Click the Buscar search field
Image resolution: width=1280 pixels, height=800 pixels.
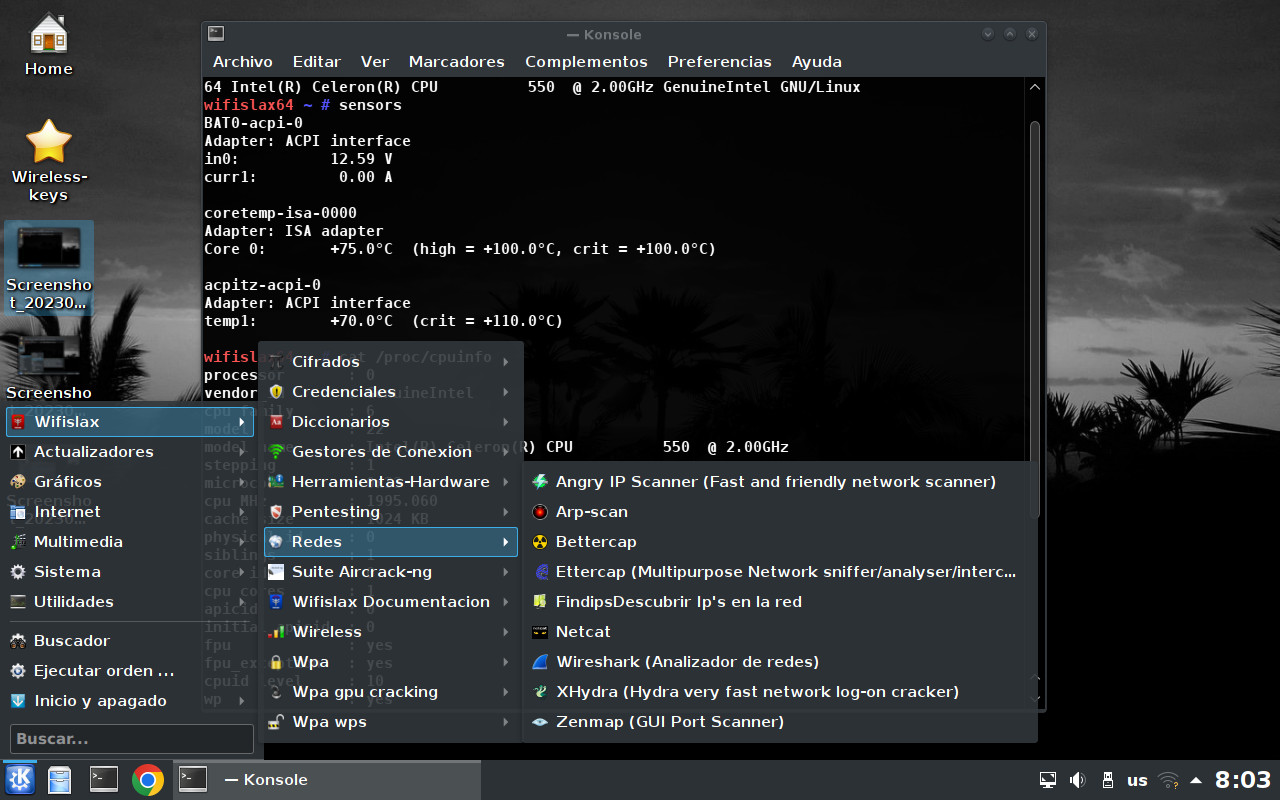pyautogui.click(x=132, y=739)
